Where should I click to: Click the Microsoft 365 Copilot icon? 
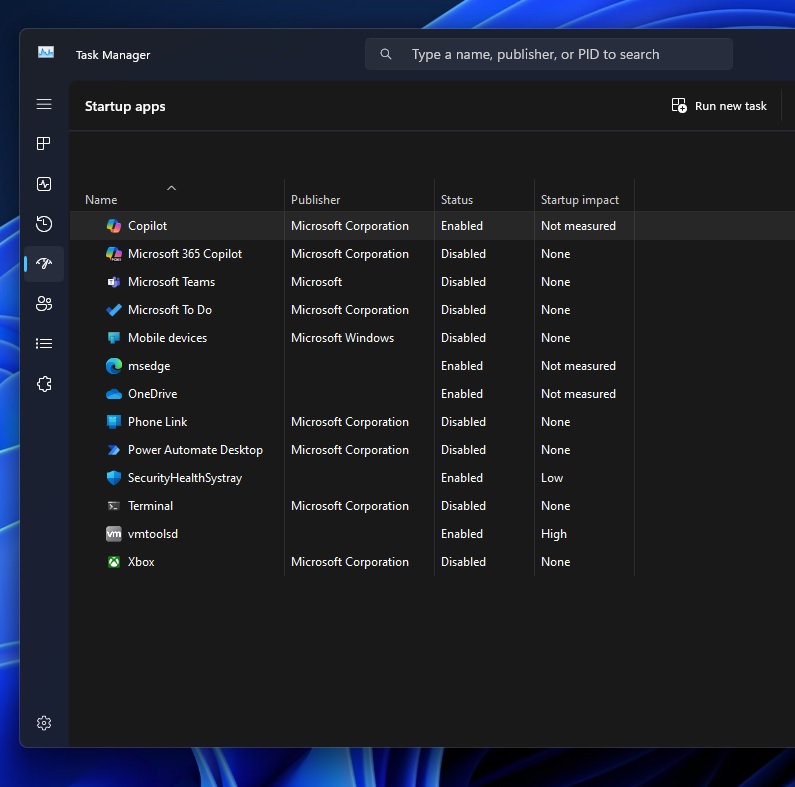tap(114, 254)
